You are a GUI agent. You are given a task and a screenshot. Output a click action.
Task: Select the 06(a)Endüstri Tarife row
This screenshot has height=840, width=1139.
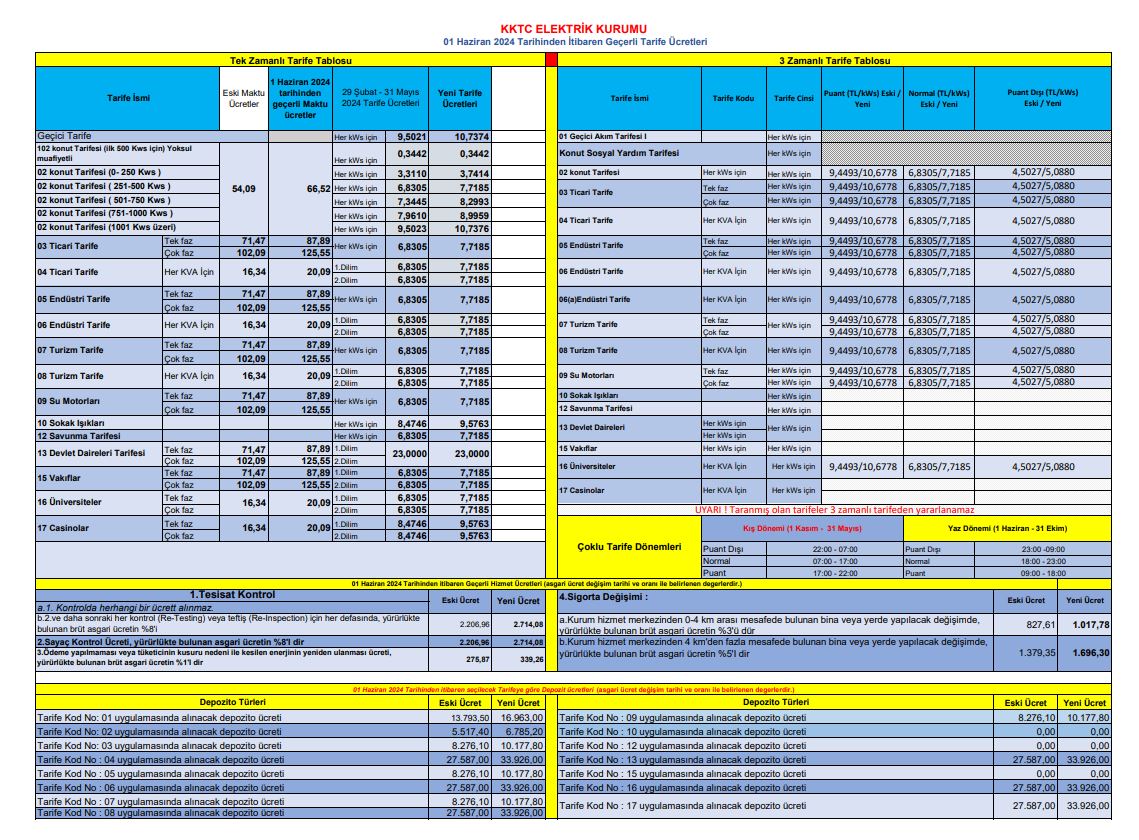594,299
